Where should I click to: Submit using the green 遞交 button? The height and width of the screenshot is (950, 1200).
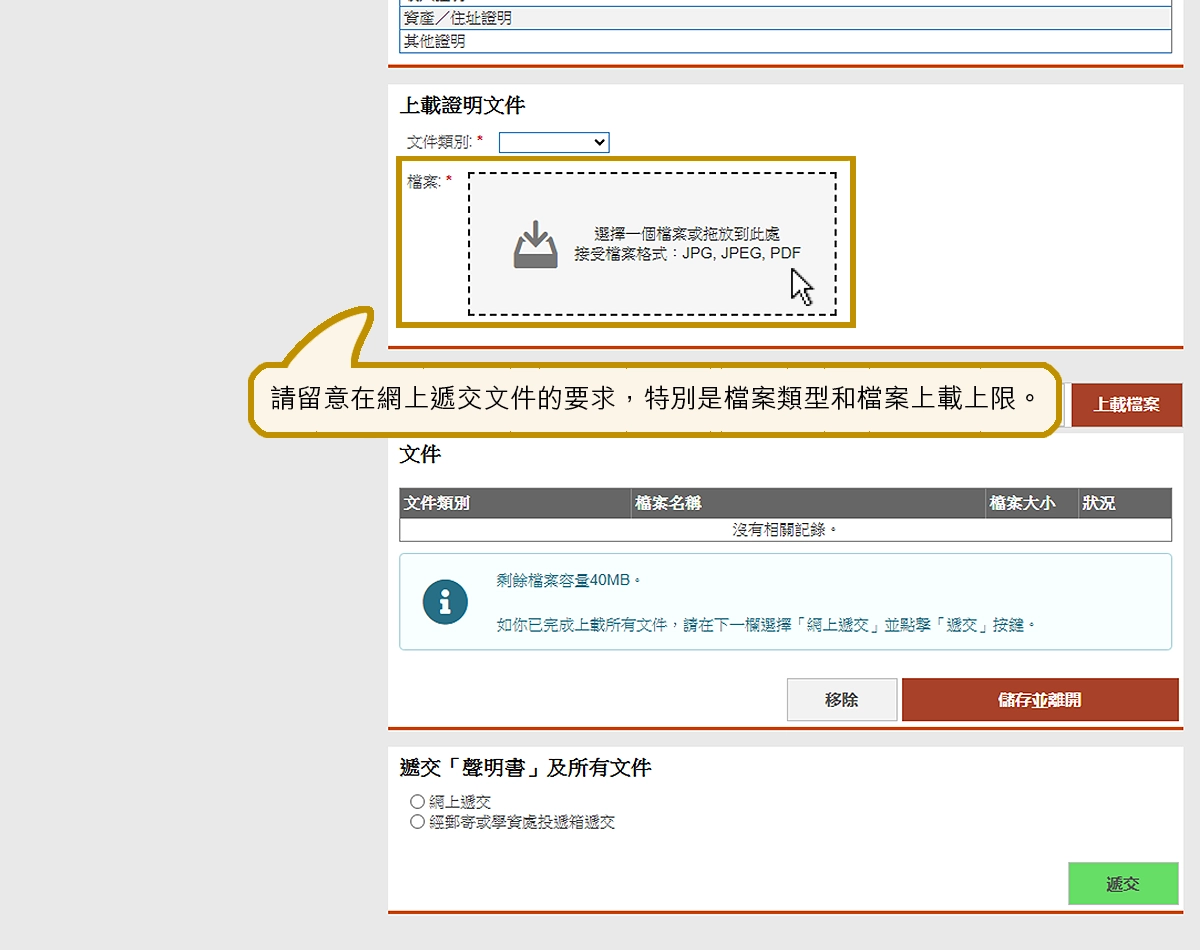click(1122, 884)
